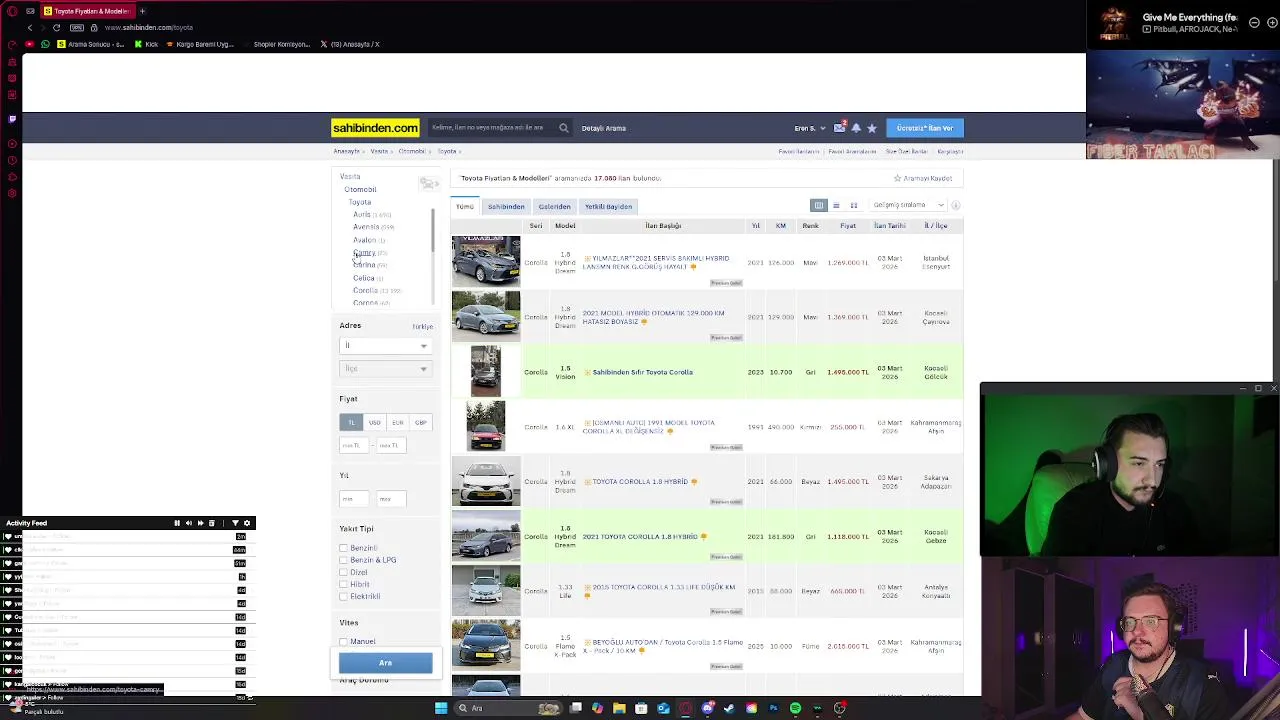The image size is (1280, 720).
Task: Open the Camry model category
Action: pyautogui.click(x=364, y=253)
